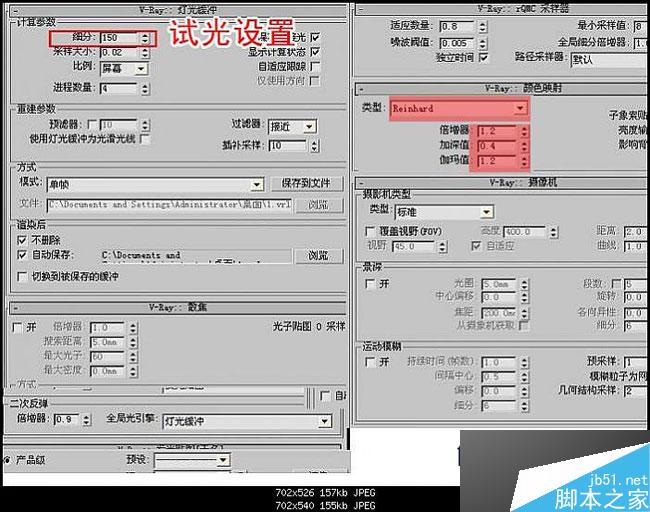Viewport: 650px width, 512px height.
Task: Click the spinner arrows beside 中心偏移
Action: [524, 298]
